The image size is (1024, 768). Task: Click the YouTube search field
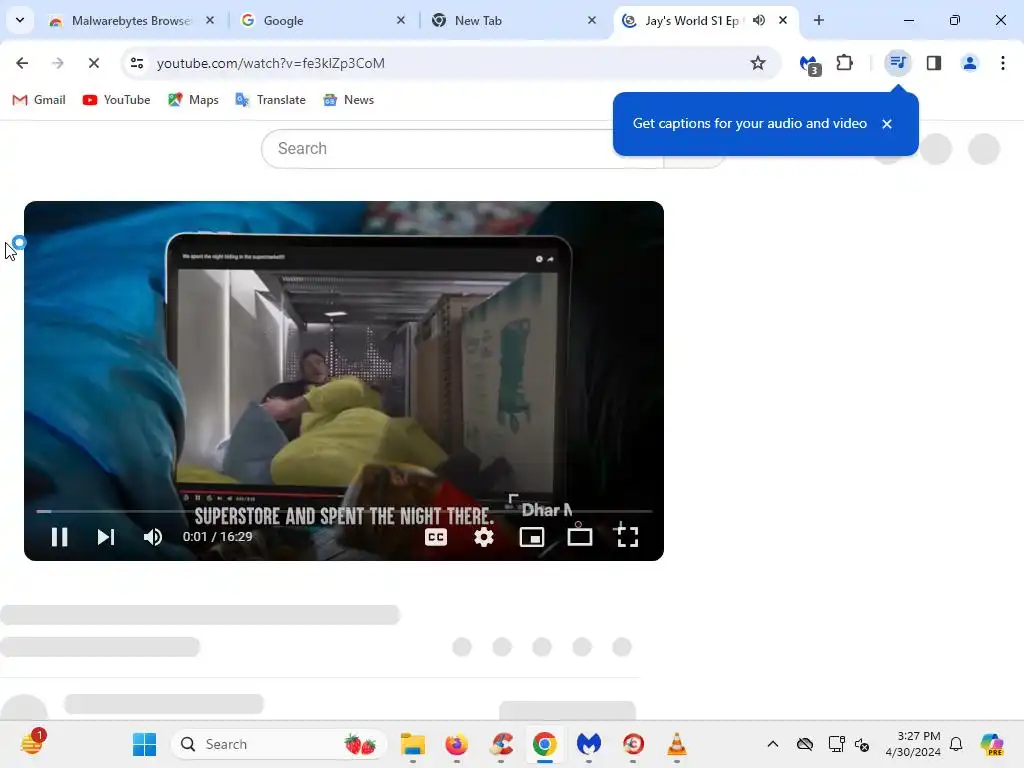[462, 149]
